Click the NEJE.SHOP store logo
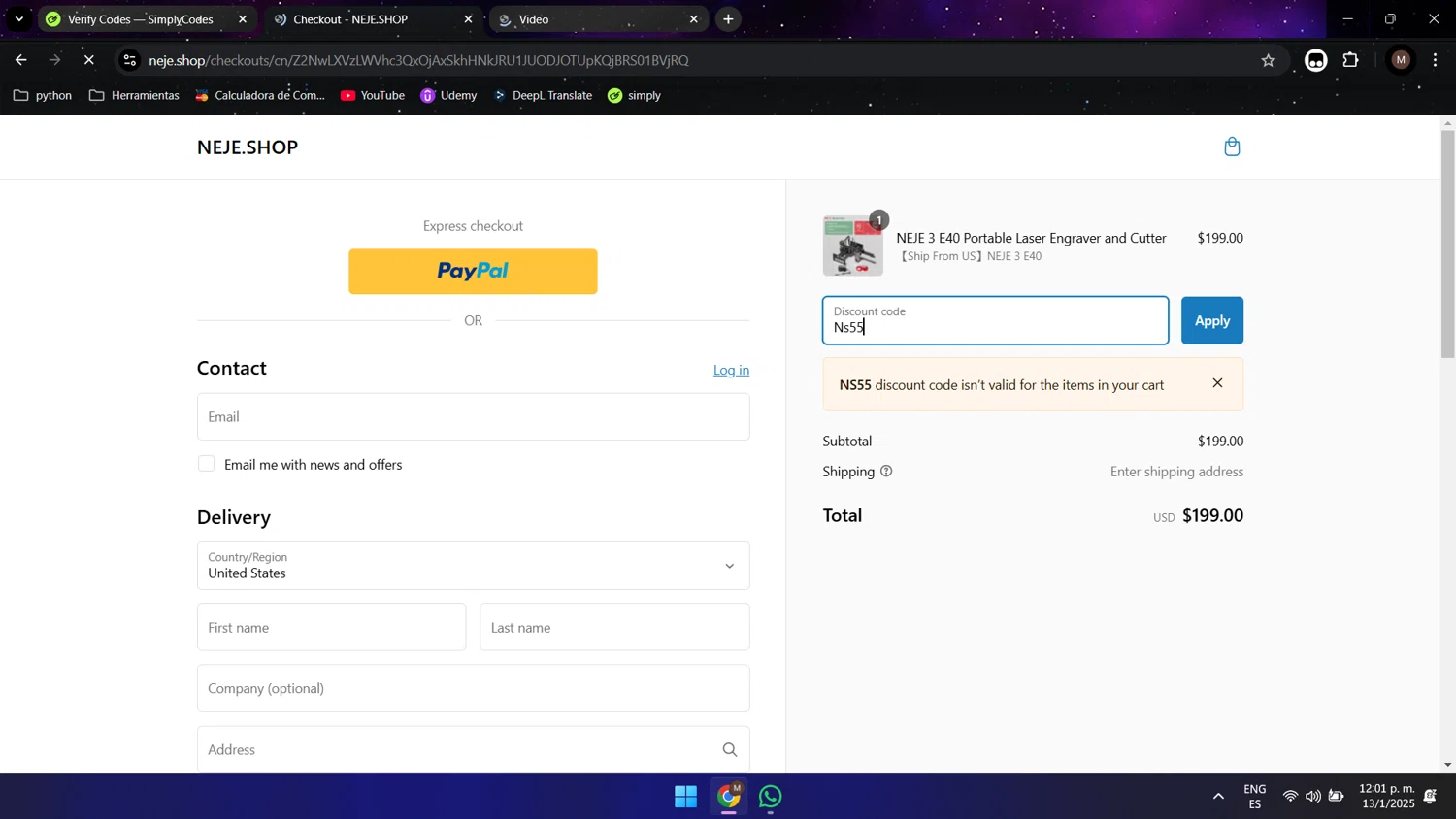Viewport: 1456px width, 819px height. tap(248, 147)
